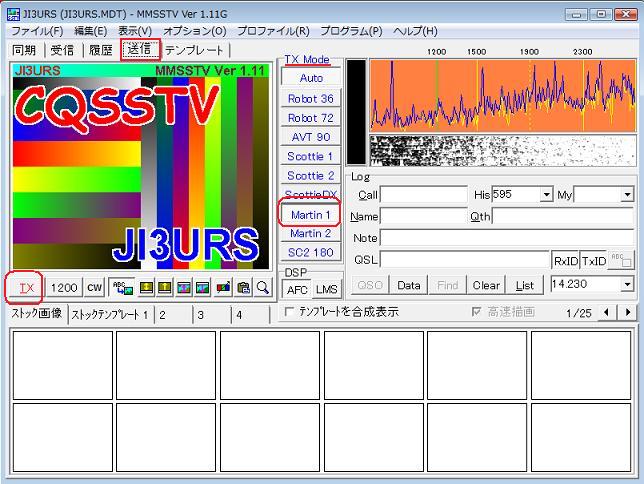This screenshot has width=644, height=484.
Task: Open 編集(E) menu
Action: 90,31
